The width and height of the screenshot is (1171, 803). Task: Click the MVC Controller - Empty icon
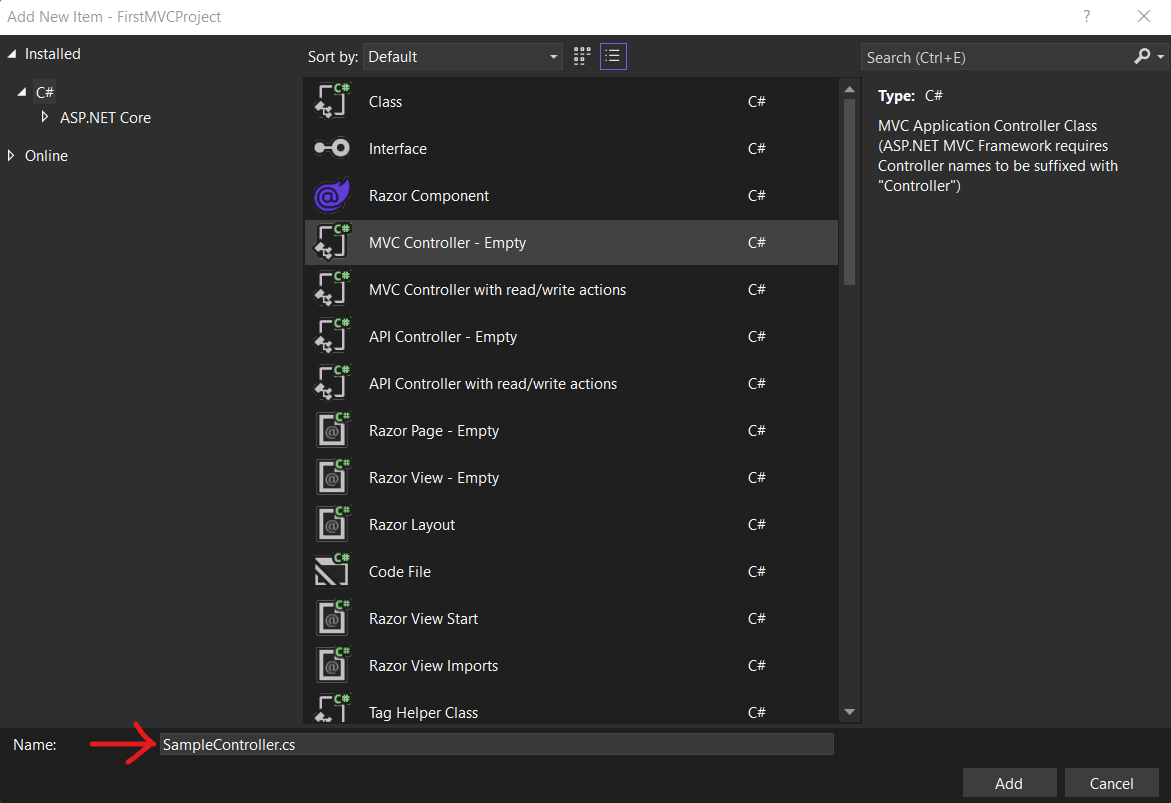coord(331,242)
